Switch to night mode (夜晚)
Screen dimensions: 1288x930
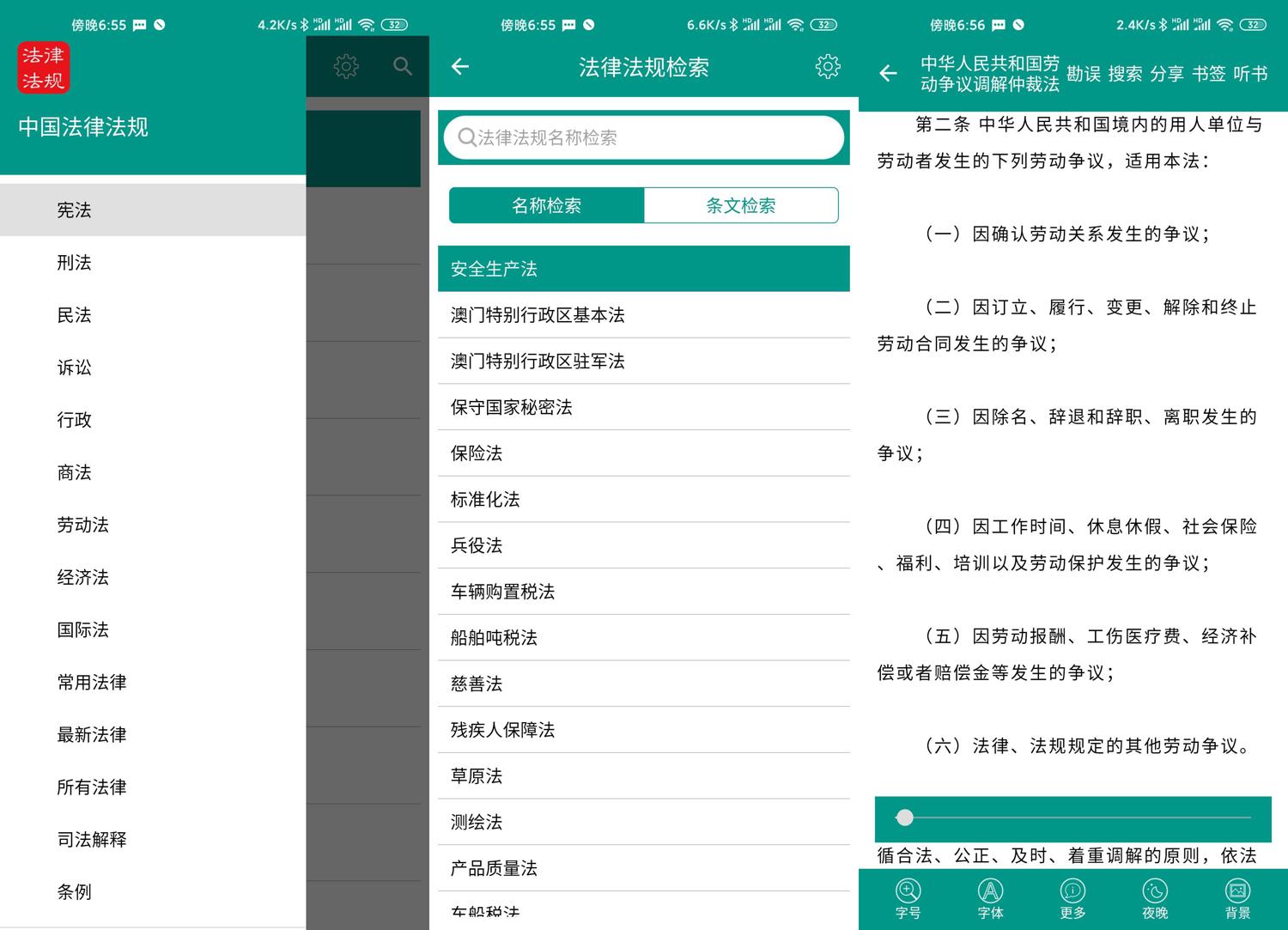pos(1155,898)
